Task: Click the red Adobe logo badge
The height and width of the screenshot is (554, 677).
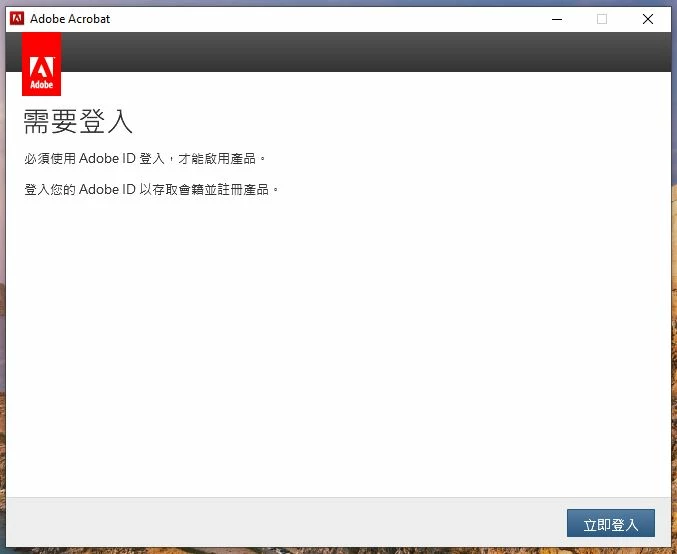Action: coord(41,64)
